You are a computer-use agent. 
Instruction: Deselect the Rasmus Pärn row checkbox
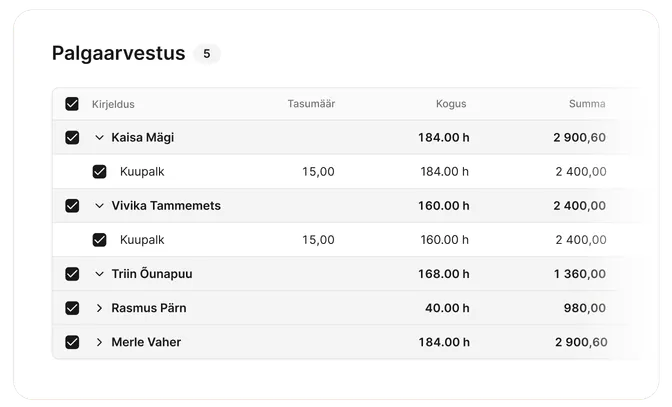72,308
